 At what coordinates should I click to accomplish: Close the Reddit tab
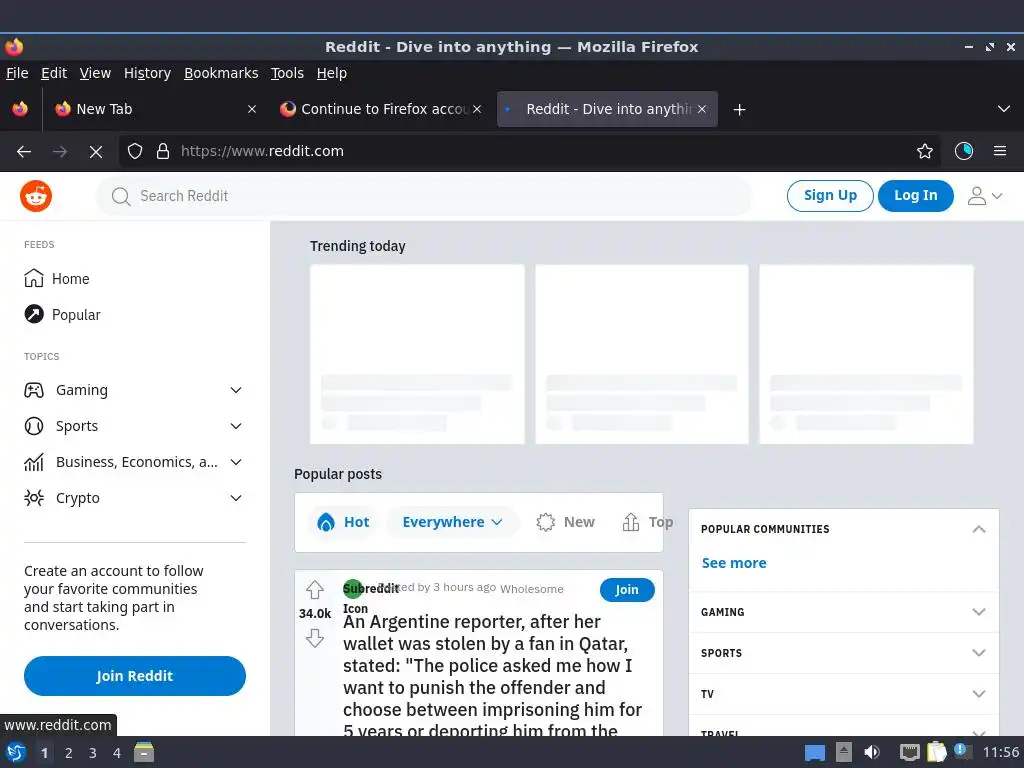pos(702,109)
